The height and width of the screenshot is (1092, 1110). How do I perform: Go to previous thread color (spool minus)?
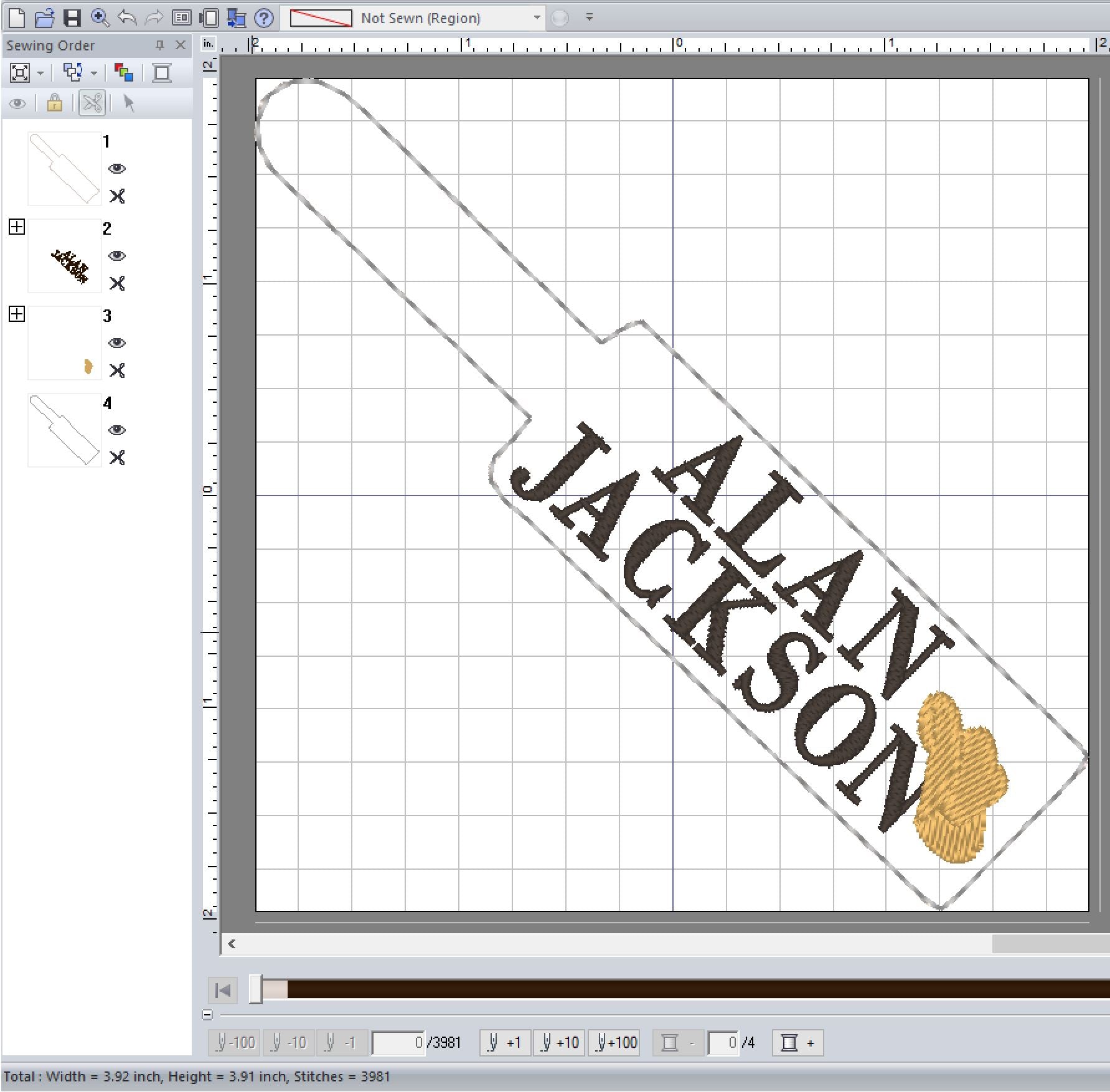[678, 1043]
